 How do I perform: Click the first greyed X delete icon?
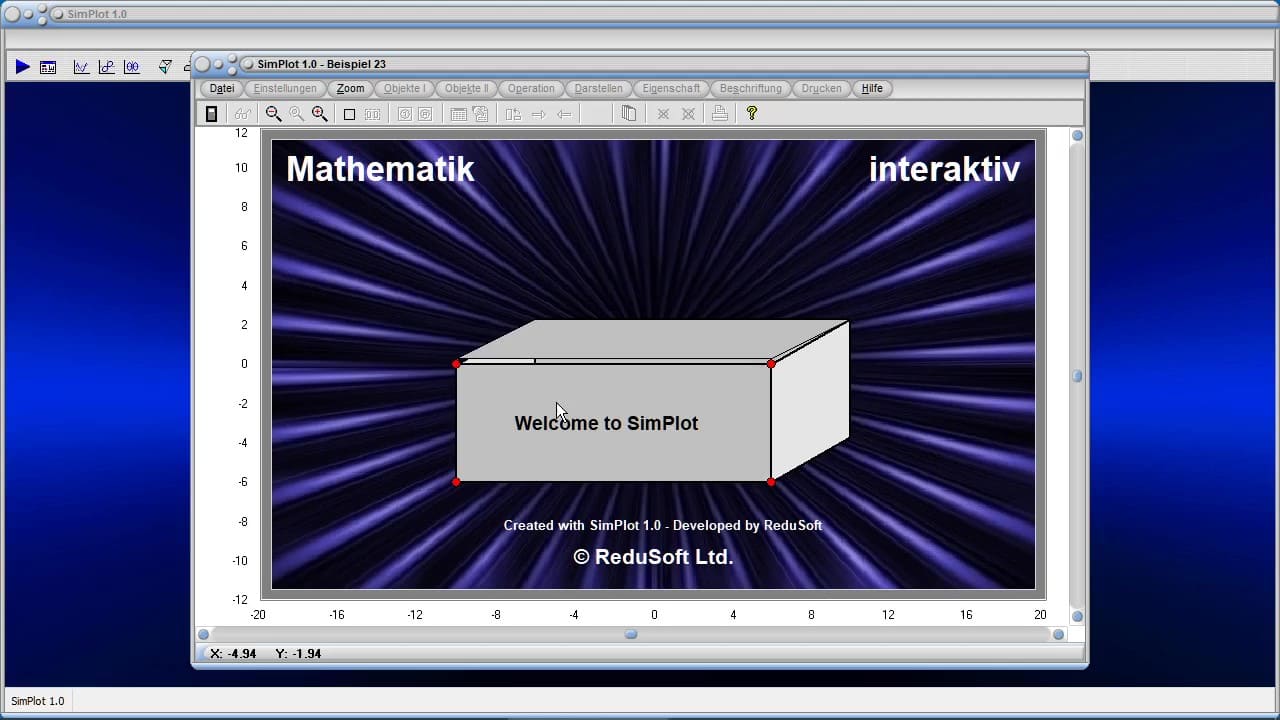pyautogui.click(x=663, y=114)
